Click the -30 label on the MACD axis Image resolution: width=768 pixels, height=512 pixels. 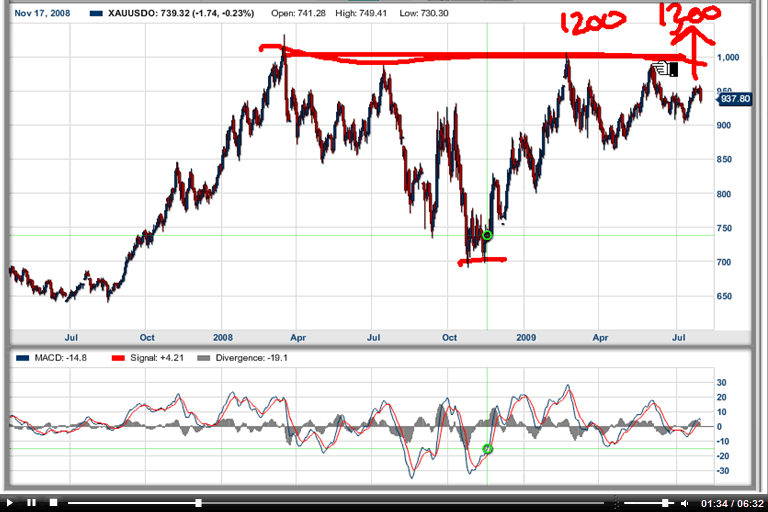(x=721, y=471)
